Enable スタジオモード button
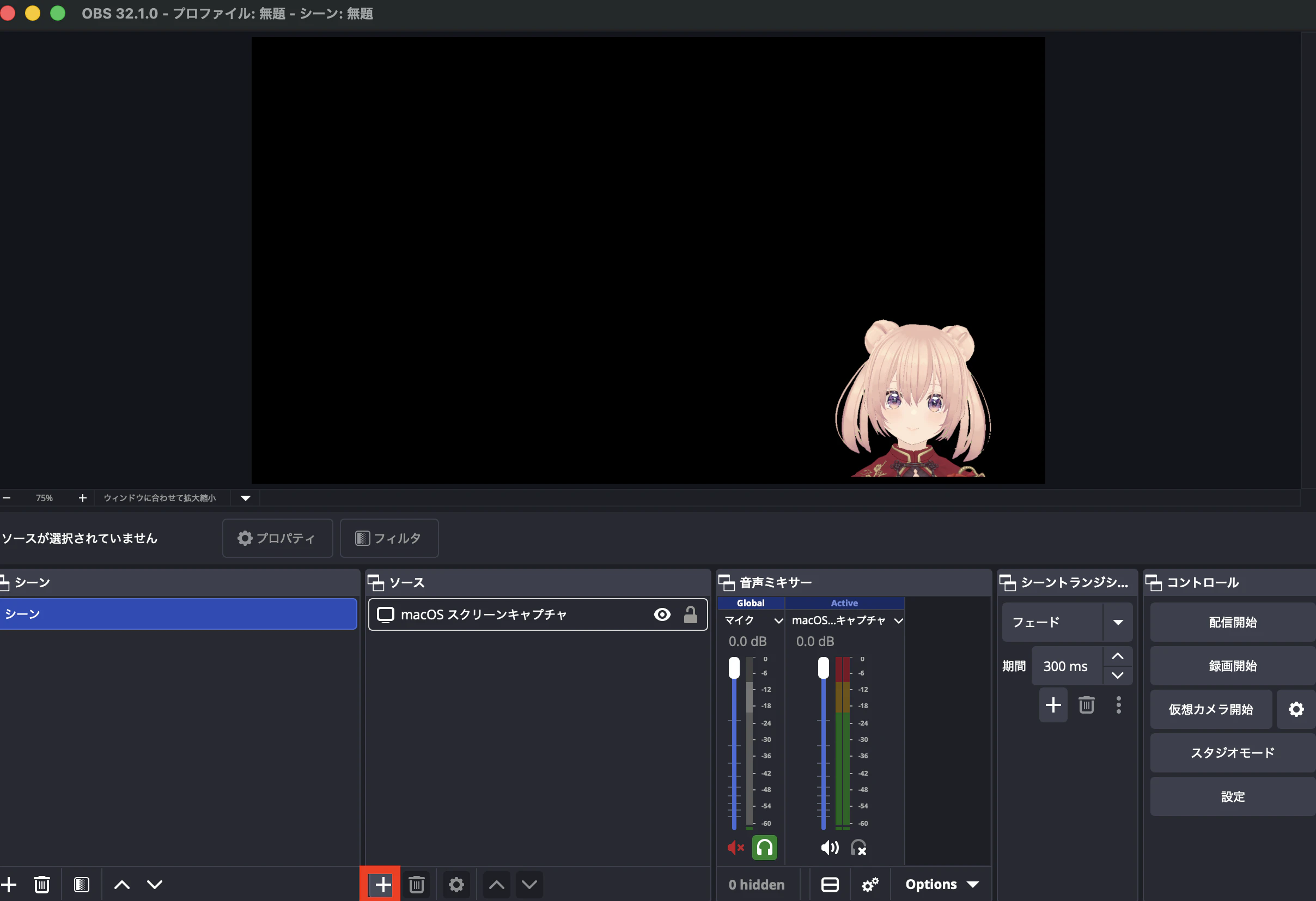Screen dimensions: 1316x901 (1233, 753)
